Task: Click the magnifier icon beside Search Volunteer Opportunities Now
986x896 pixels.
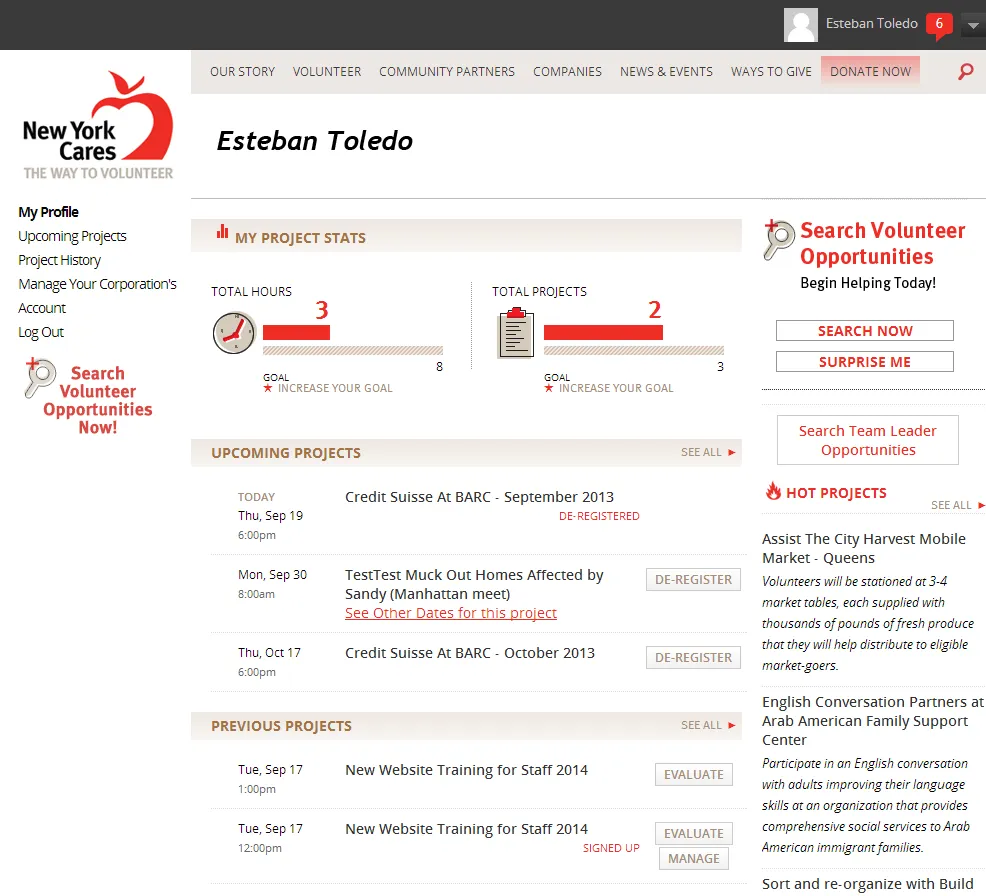Action: coord(40,378)
